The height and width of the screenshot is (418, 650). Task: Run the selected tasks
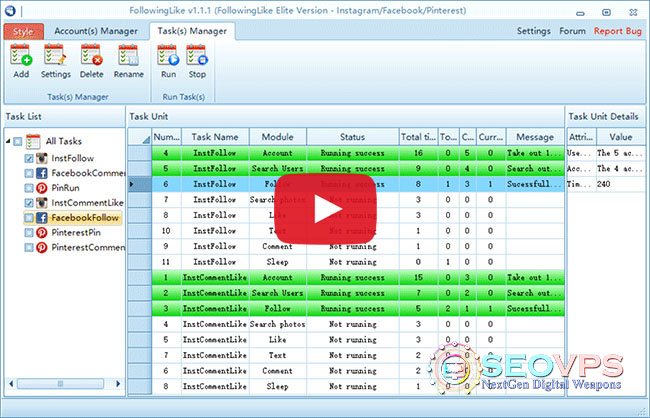168,55
